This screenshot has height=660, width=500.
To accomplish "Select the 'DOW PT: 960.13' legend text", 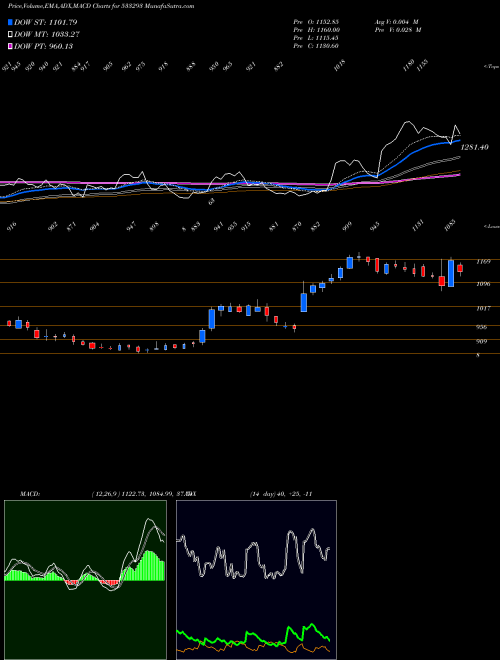I will tap(43, 46).
